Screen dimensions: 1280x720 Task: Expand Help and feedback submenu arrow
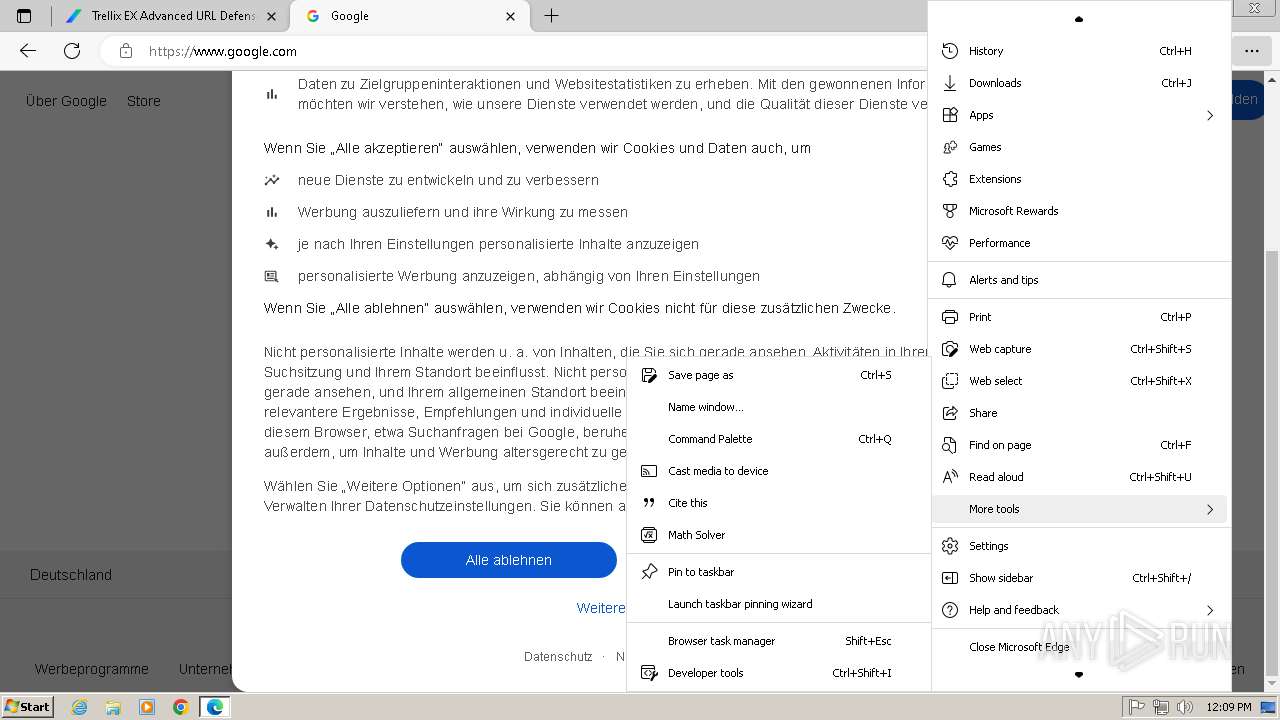(1210, 610)
